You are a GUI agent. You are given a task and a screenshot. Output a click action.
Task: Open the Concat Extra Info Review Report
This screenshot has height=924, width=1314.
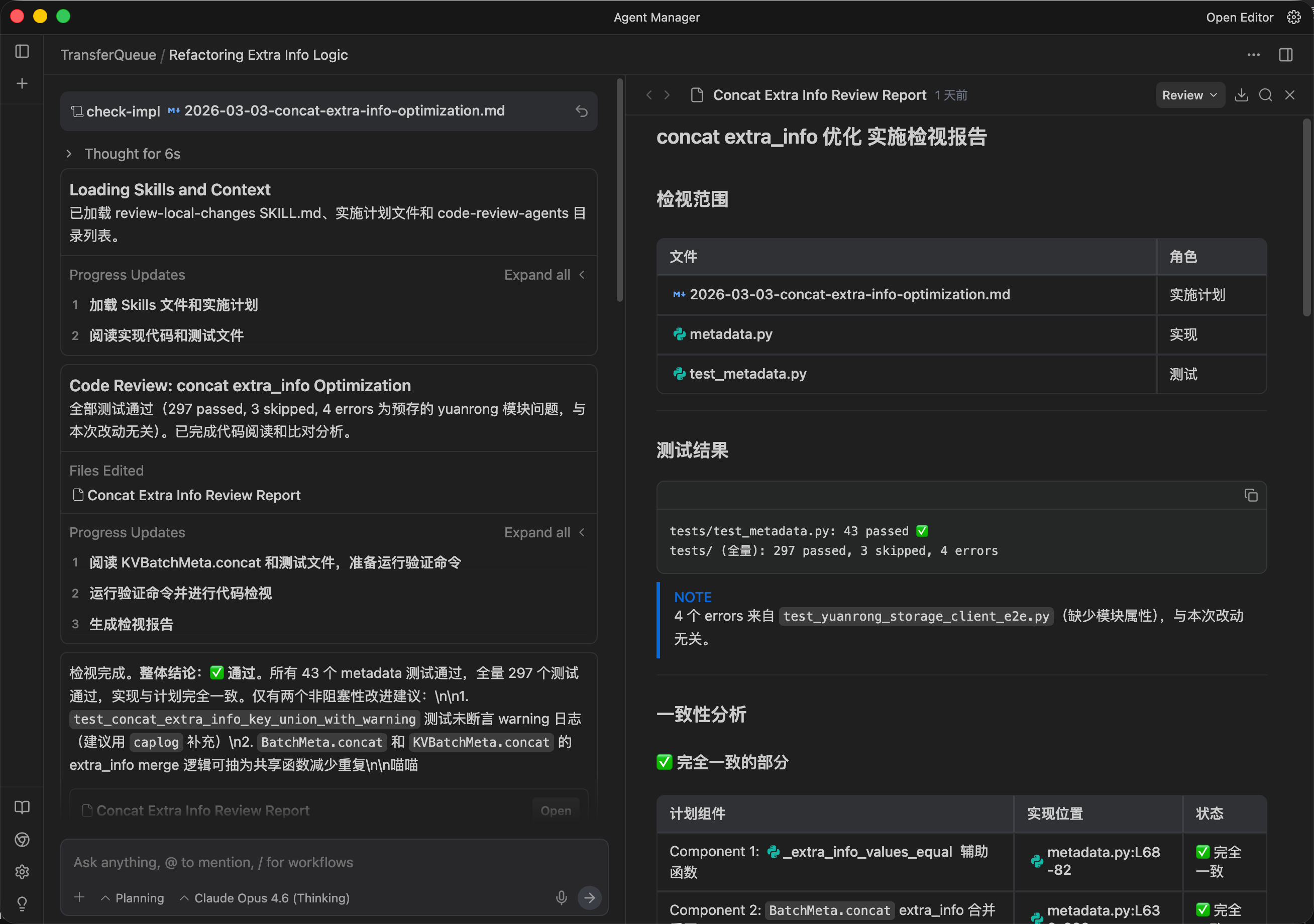pos(193,495)
